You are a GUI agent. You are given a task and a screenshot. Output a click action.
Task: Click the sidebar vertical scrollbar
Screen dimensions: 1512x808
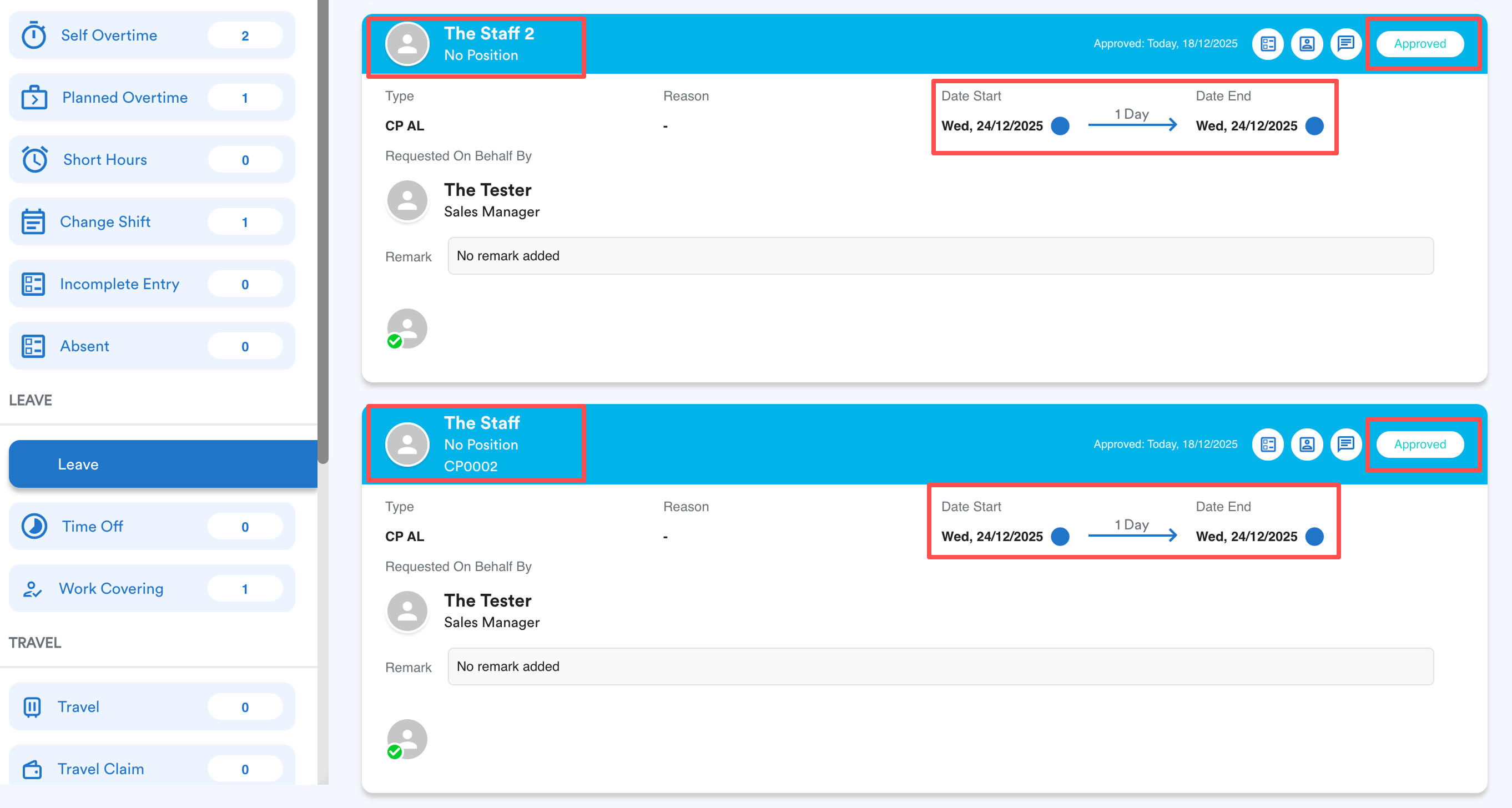click(x=323, y=235)
